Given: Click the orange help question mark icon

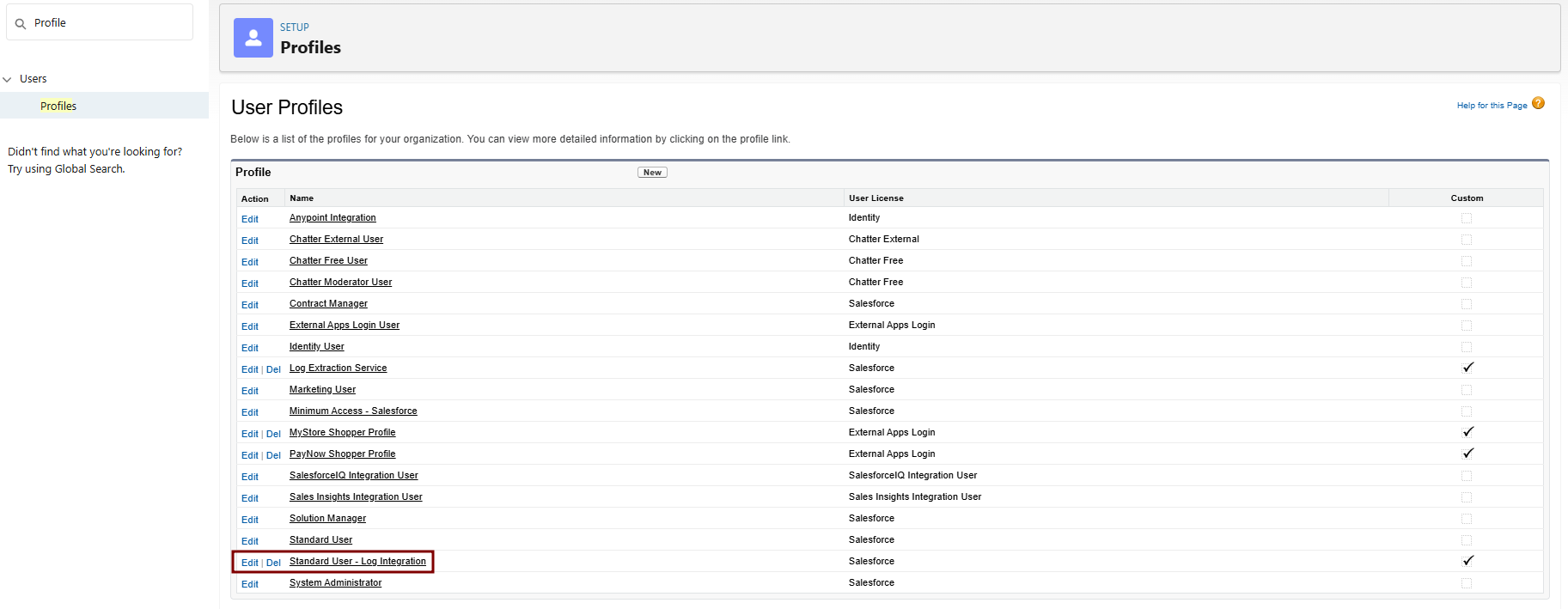Looking at the screenshot, I should click(x=1538, y=104).
